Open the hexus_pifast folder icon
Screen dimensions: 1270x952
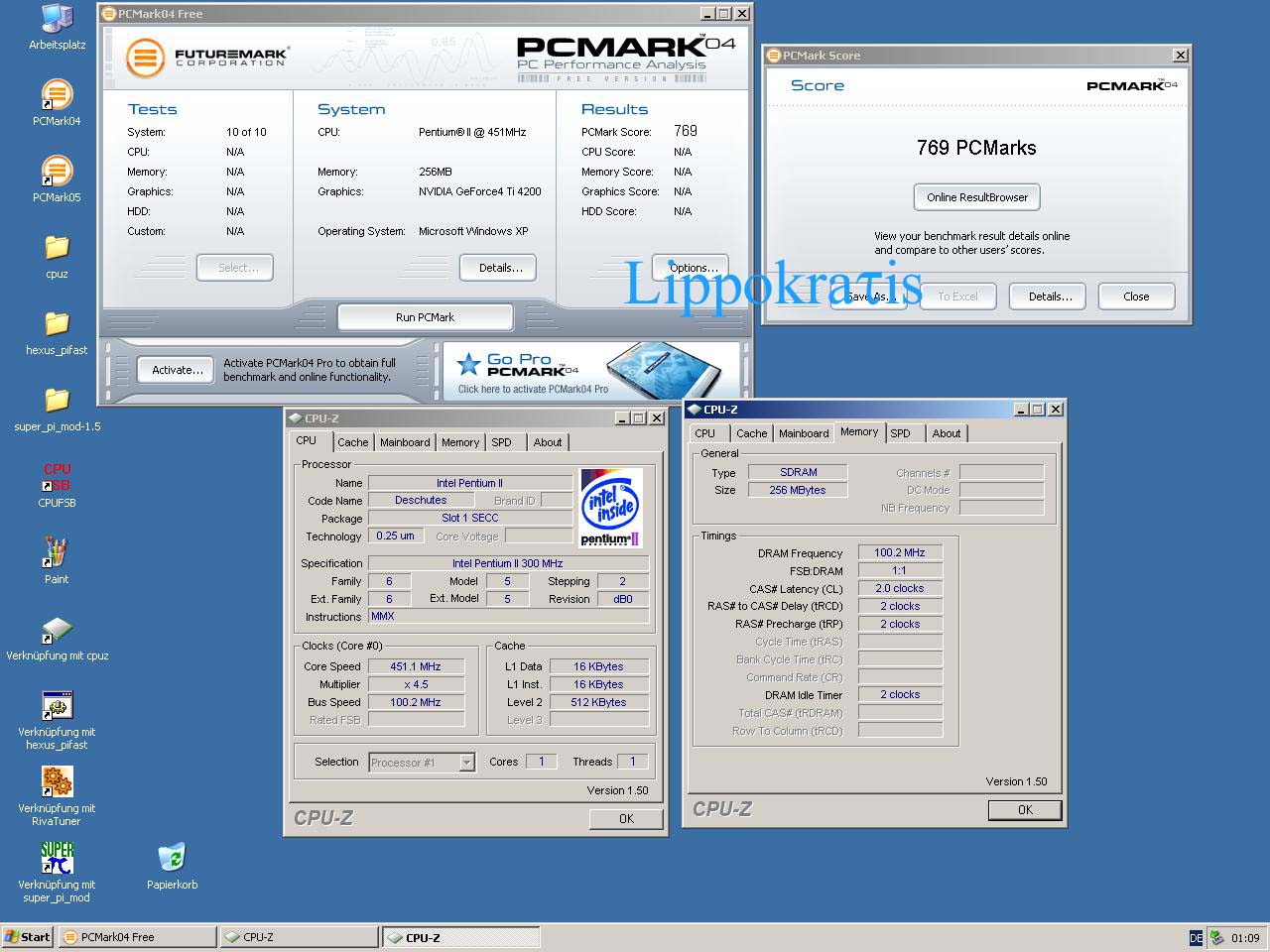pyautogui.click(x=57, y=332)
